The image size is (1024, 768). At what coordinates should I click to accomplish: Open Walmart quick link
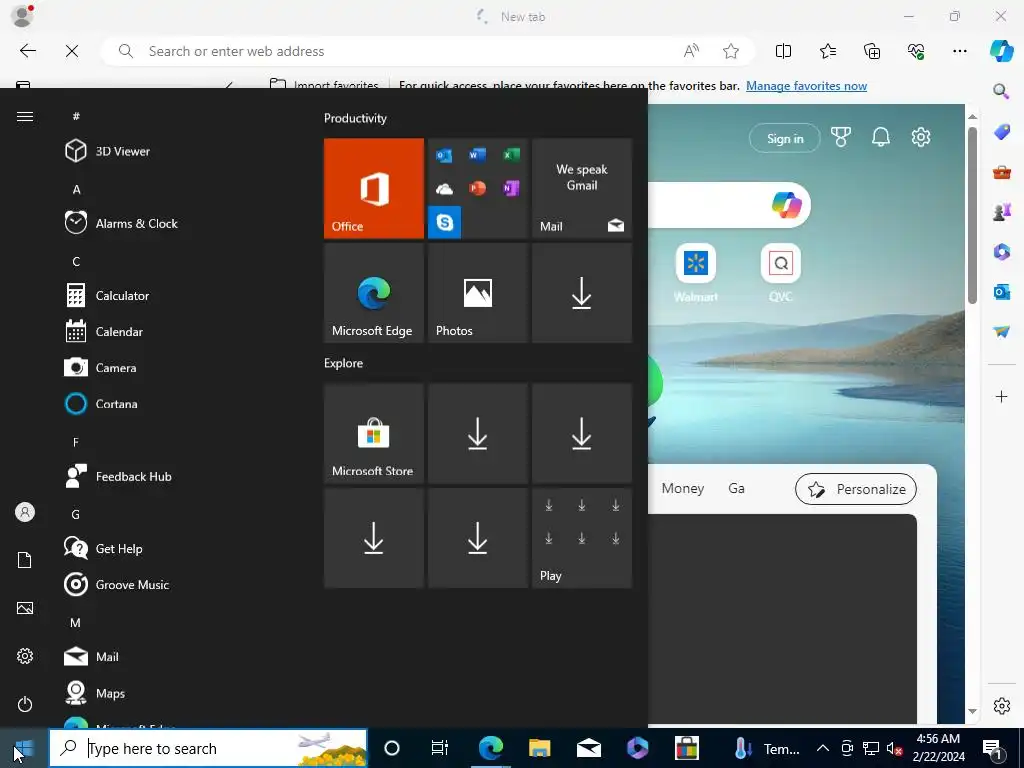696,272
